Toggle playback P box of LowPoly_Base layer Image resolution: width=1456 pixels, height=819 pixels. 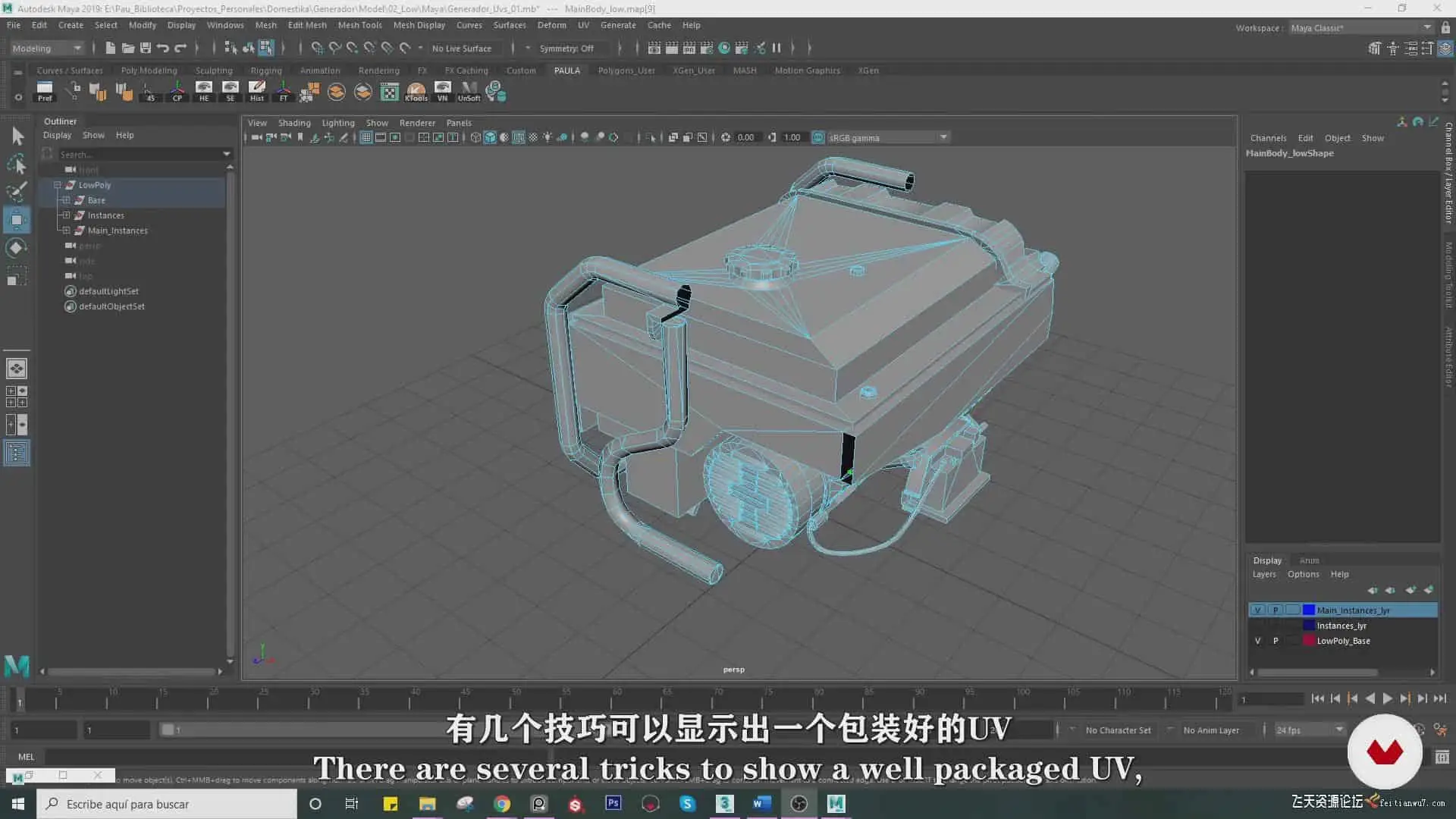pos(1276,641)
